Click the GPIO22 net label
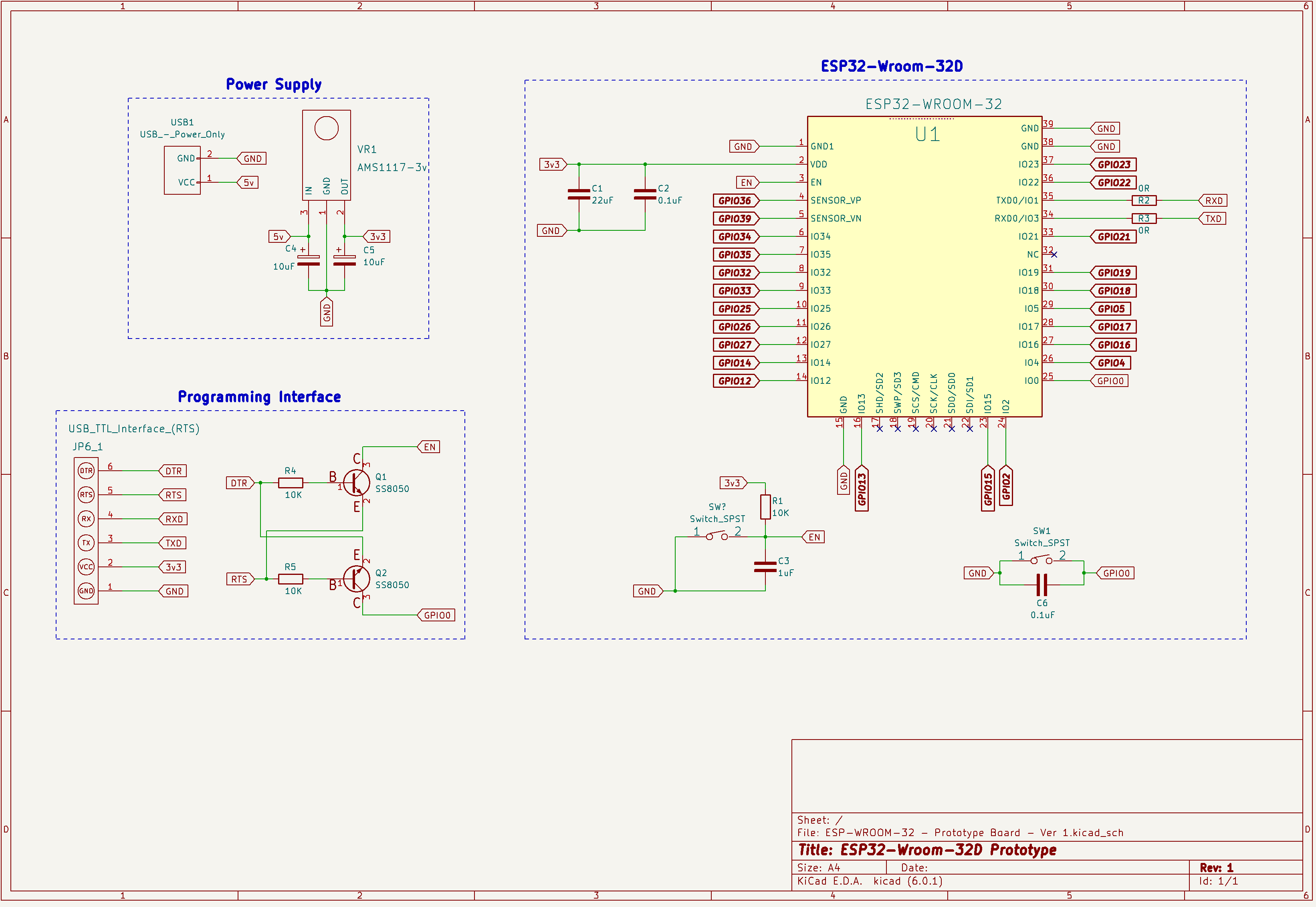Screen dimensions: 1316x907 point(1113,183)
